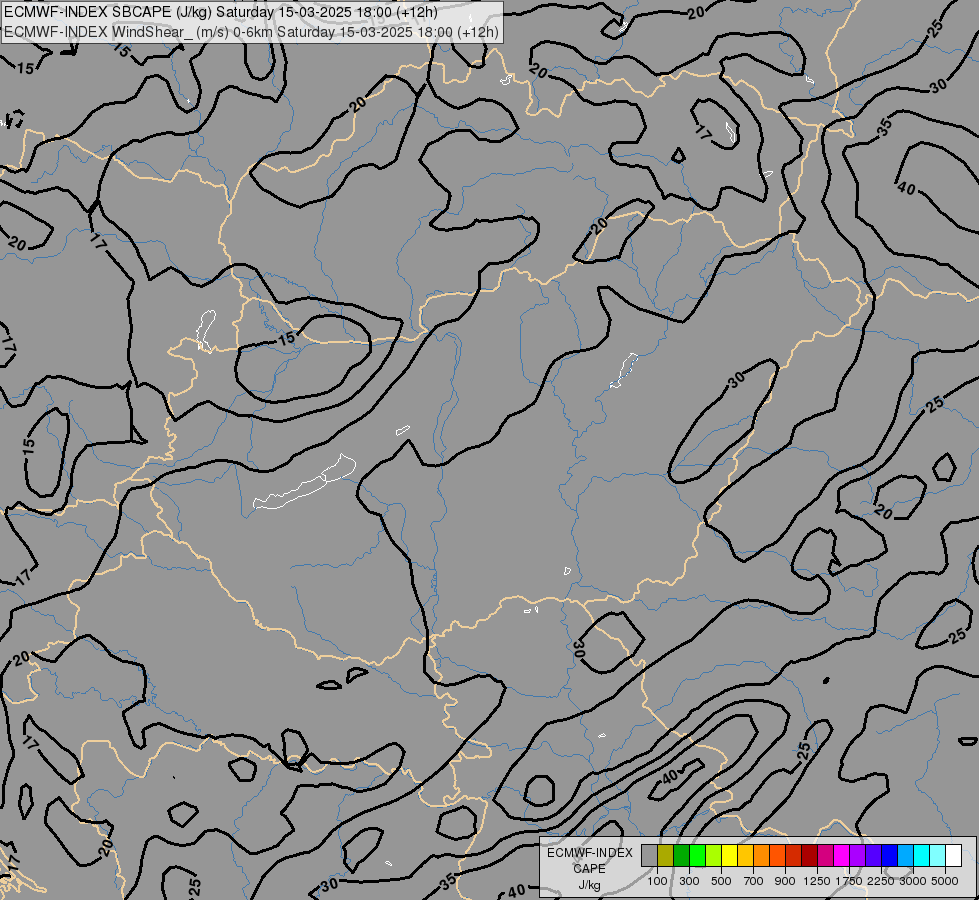Click the 'ECMWF-INDEX WindShear_ (m/s) 0-6km' header line
979x900 pixels.
pyautogui.click(x=251, y=31)
